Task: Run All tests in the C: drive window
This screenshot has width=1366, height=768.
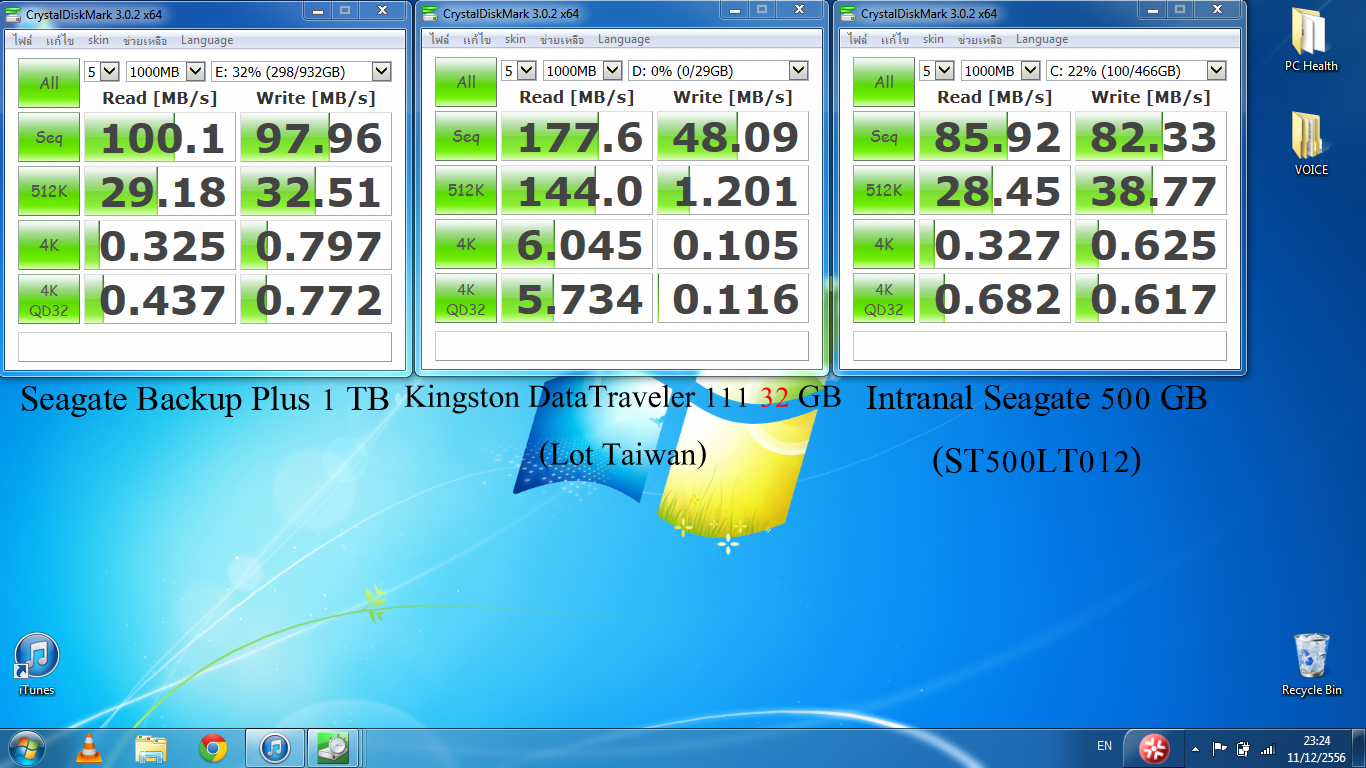Action: 884,82
